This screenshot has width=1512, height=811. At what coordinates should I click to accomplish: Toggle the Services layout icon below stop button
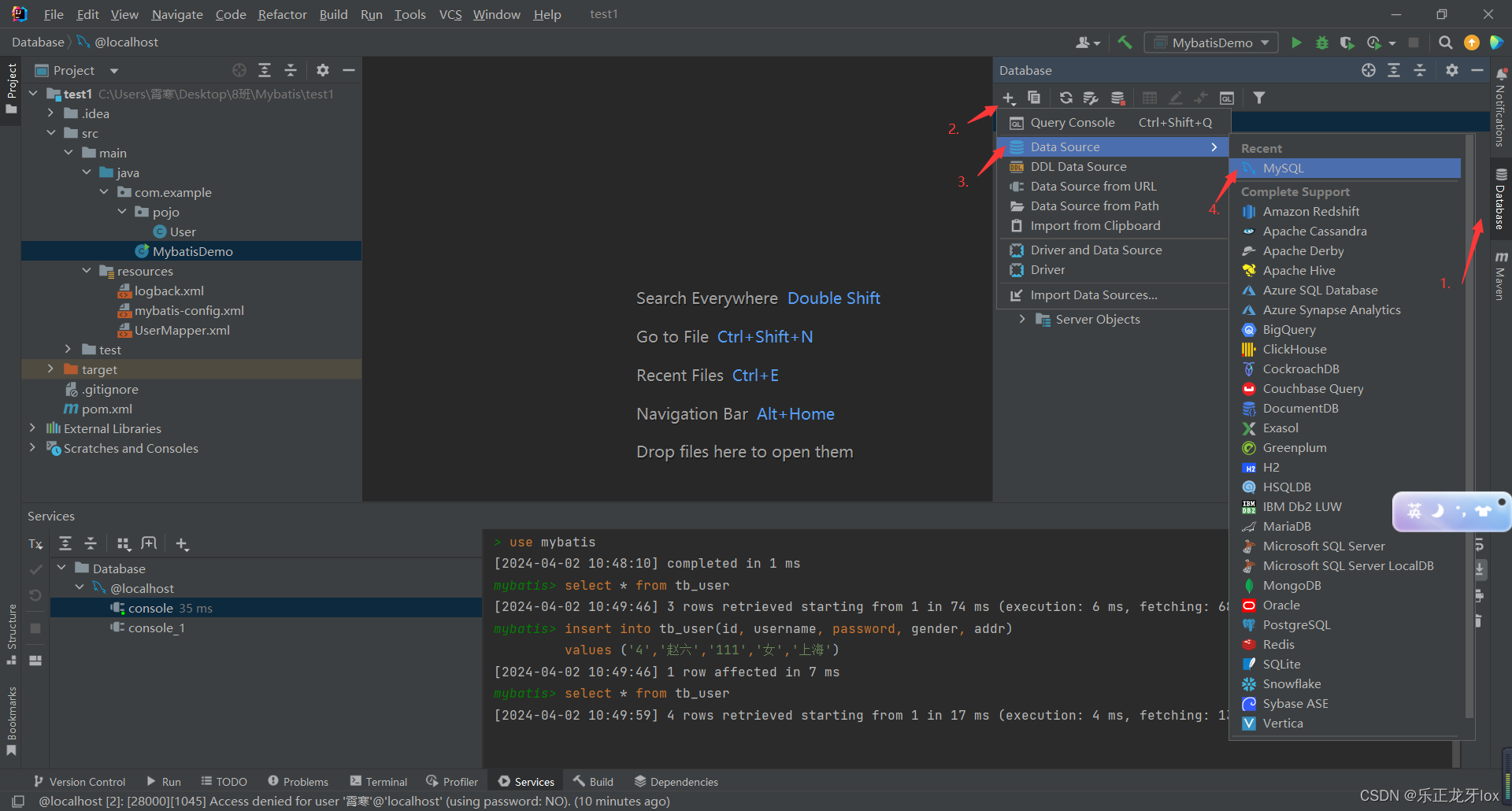[35, 661]
